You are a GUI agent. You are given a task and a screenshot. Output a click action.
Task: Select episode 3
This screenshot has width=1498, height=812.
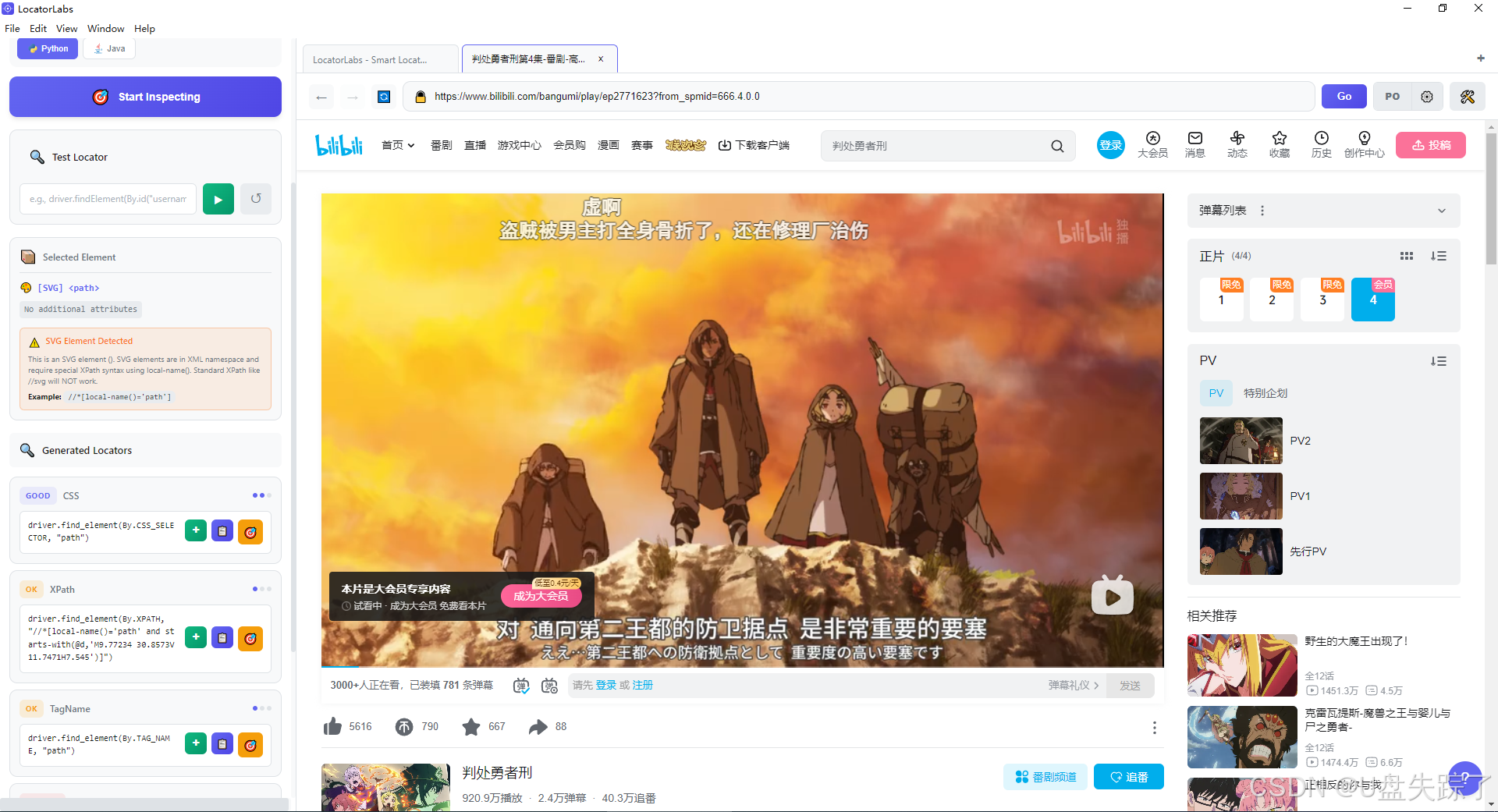point(1322,300)
